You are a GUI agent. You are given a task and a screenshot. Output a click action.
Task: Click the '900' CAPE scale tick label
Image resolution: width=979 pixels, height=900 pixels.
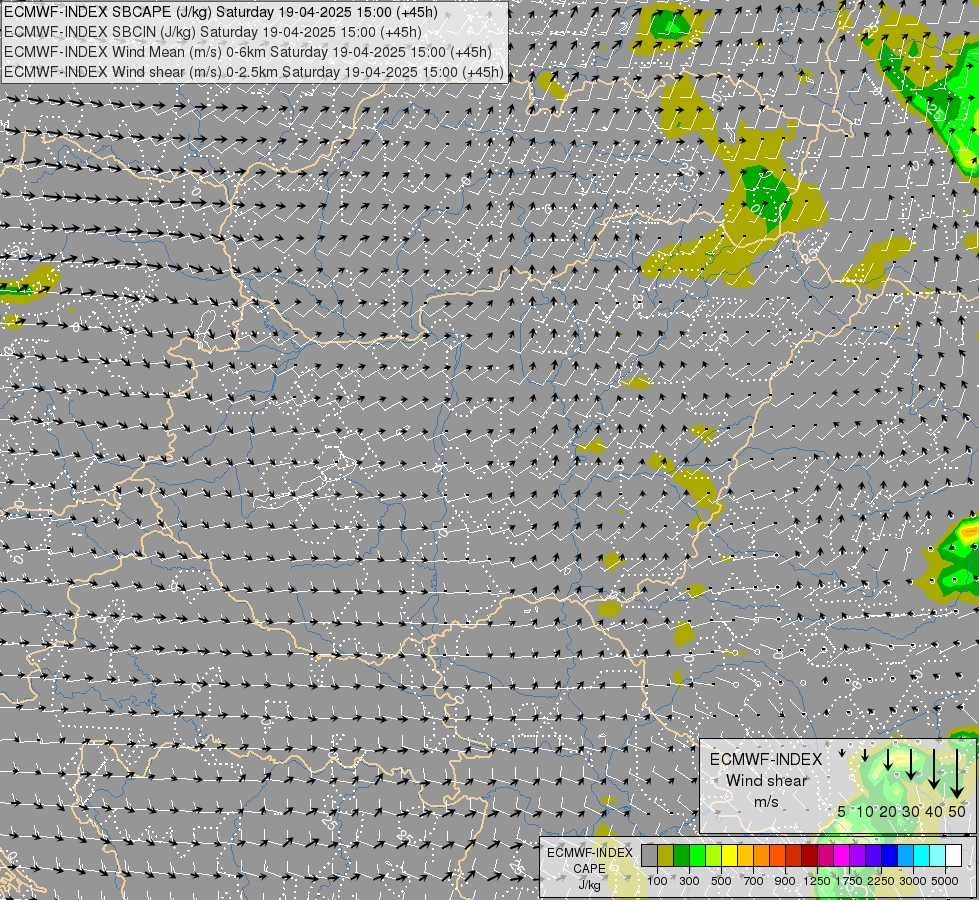coord(785,881)
